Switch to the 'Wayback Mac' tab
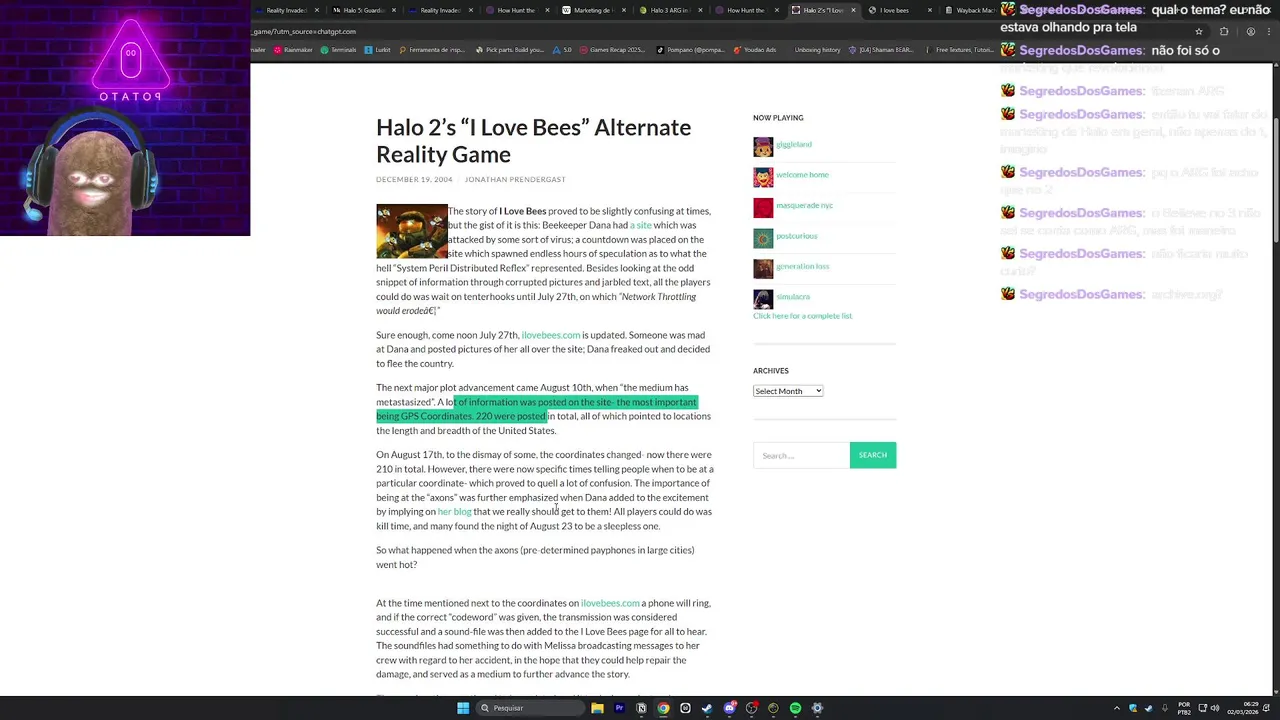1280x720 pixels. (x=970, y=10)
